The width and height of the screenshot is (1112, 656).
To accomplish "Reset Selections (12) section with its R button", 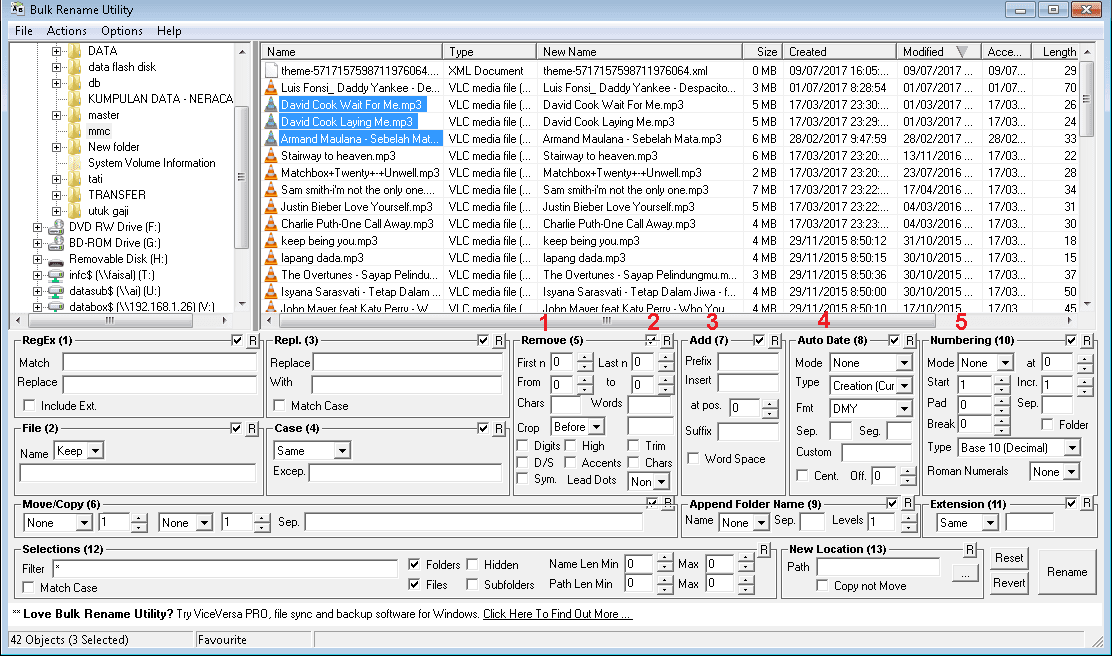I will pos(764,549).
